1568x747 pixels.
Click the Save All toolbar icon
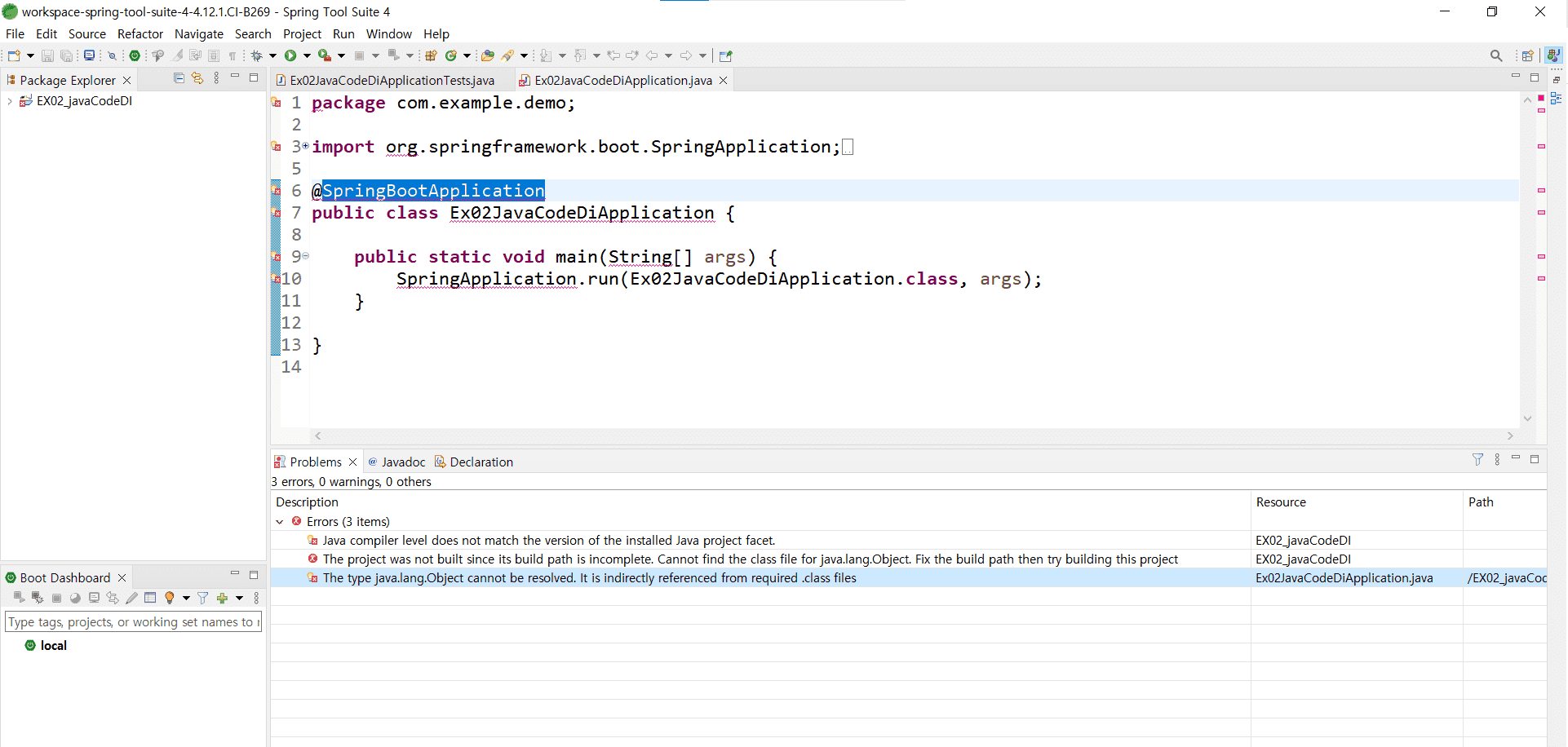(x=66, y=55)
